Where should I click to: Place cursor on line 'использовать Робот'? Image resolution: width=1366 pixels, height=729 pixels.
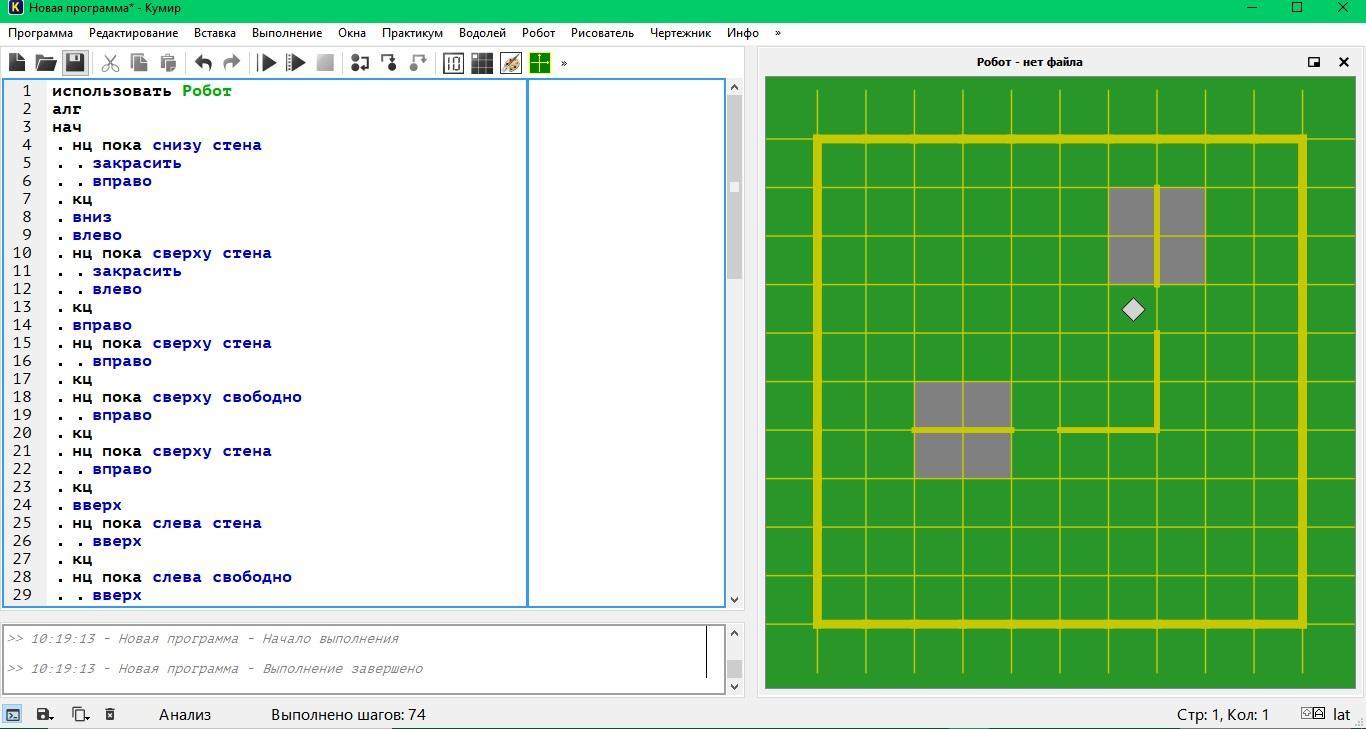[142, 91]
